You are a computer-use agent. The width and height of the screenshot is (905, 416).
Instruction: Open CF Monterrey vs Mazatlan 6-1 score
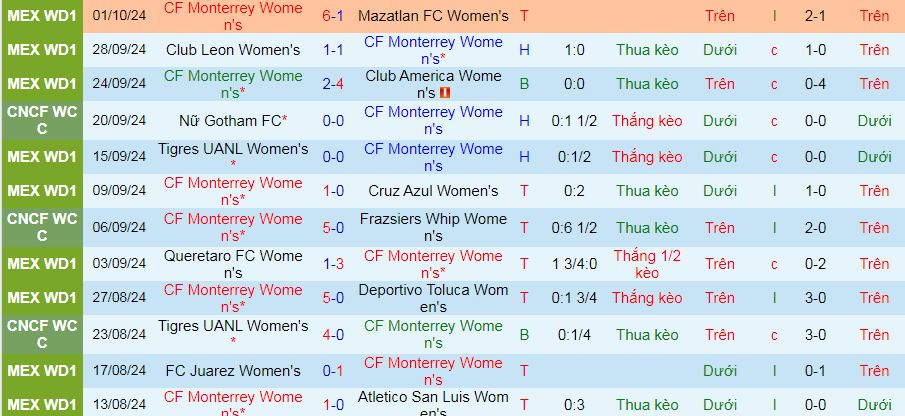point(333,16)
